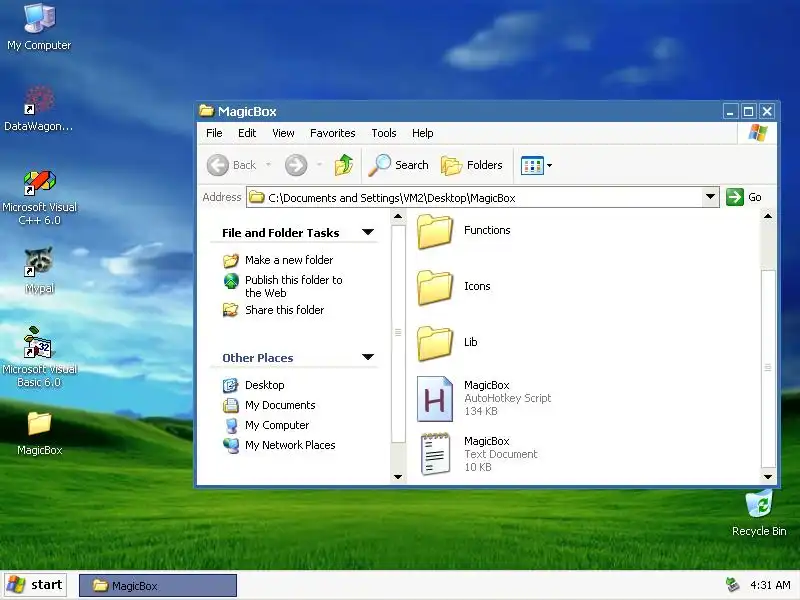
Task: Open the Forward history dropdown arrow
Action: (x=319, y=165)
